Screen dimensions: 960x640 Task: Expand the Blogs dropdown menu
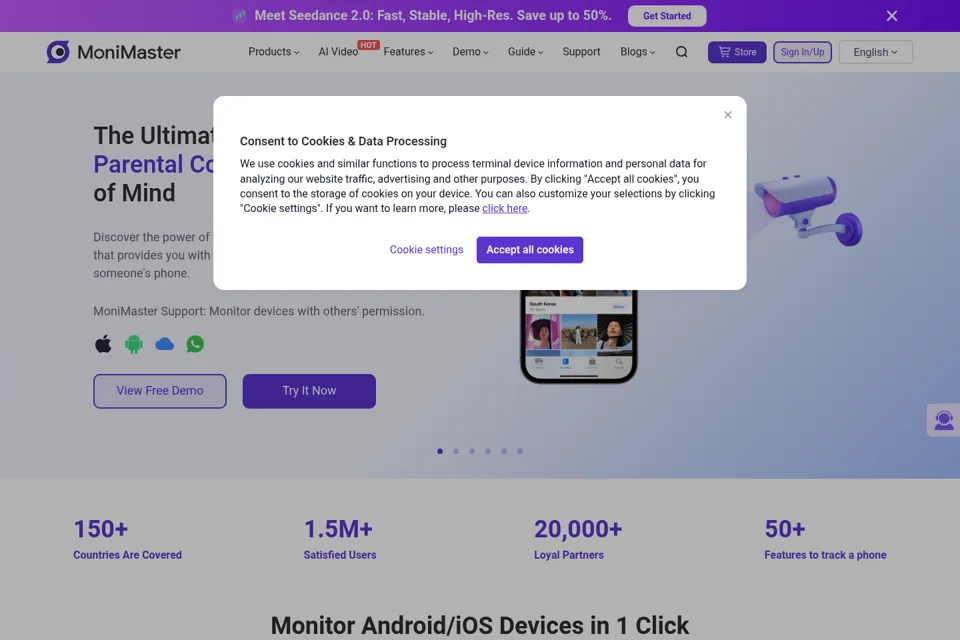637,52
